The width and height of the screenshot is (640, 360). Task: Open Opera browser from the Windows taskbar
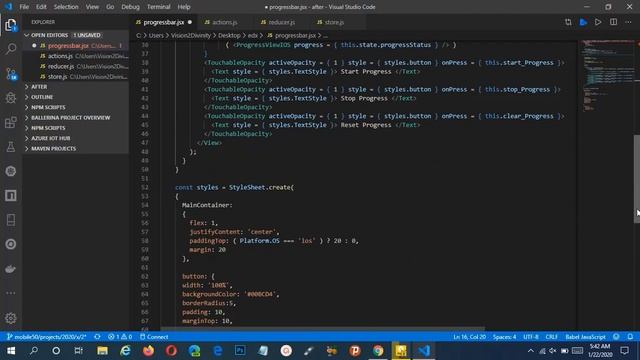pos(171,351)
